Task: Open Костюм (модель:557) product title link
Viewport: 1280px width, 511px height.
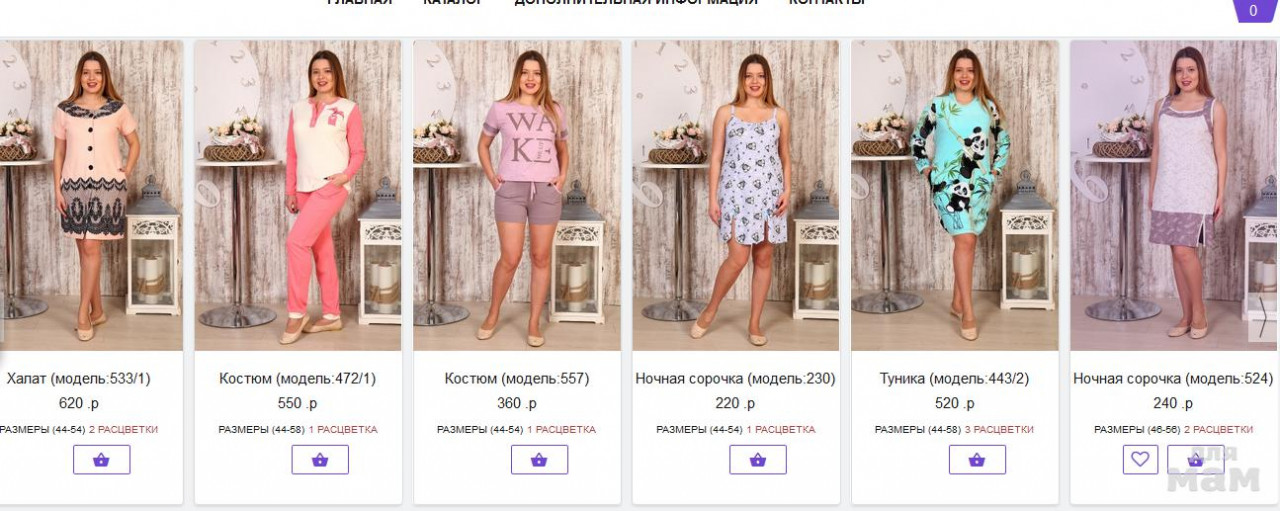Action: coord(517,379)
